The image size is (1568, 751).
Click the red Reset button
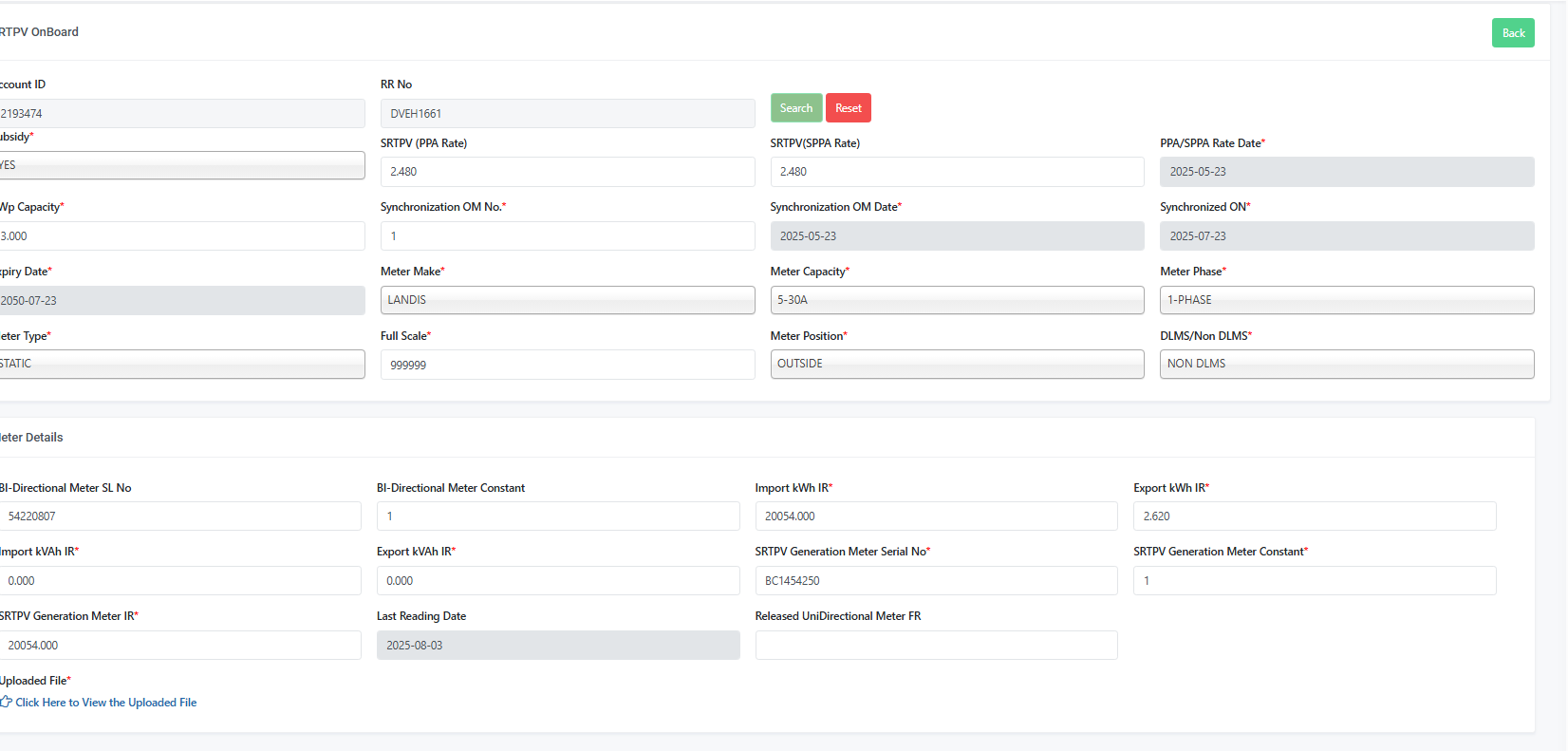coord(848,108)
